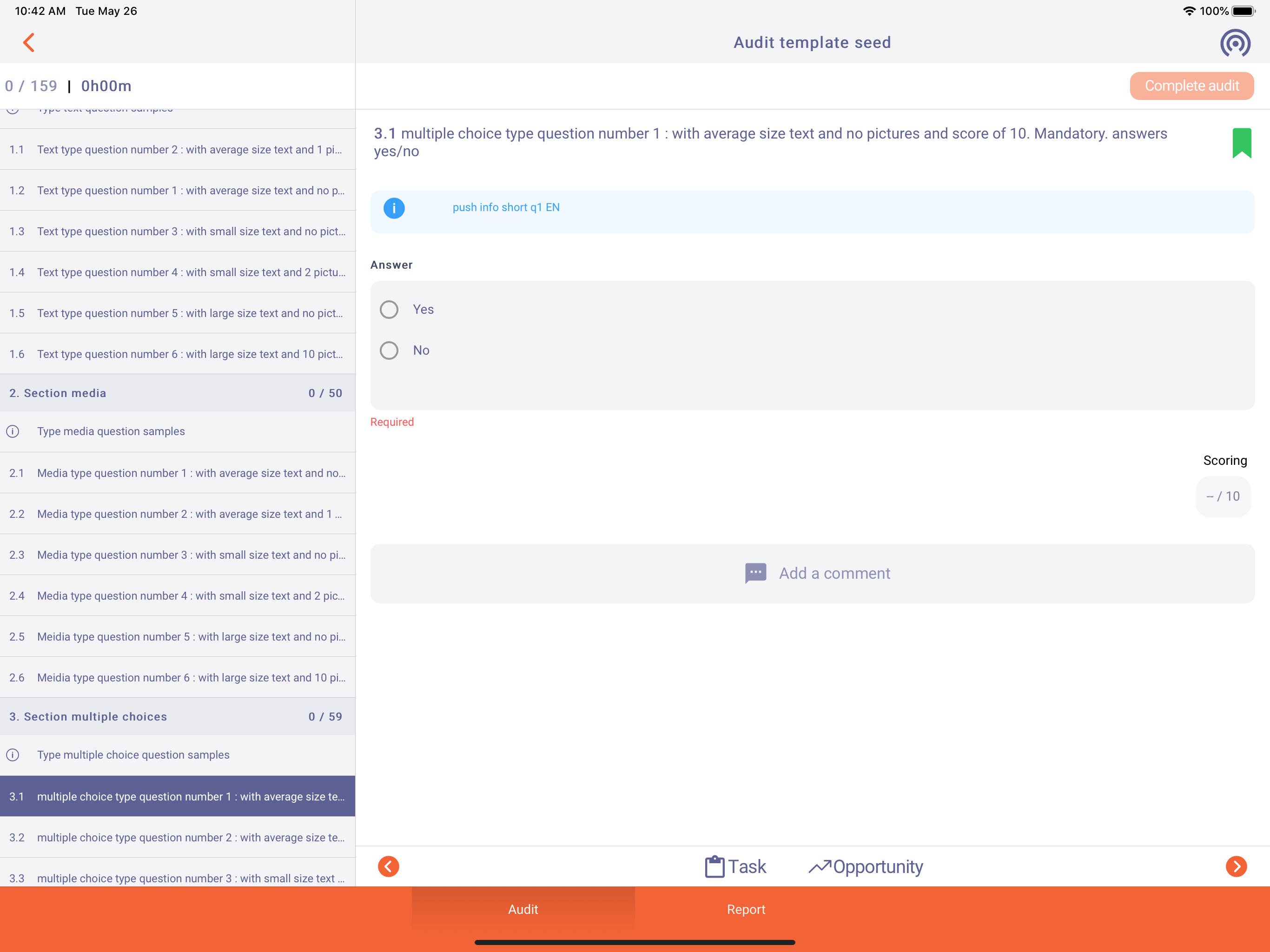1270x952 pixels.
Task: Tap the blue info icon beside push info
Action: click(x=394, y=208)
